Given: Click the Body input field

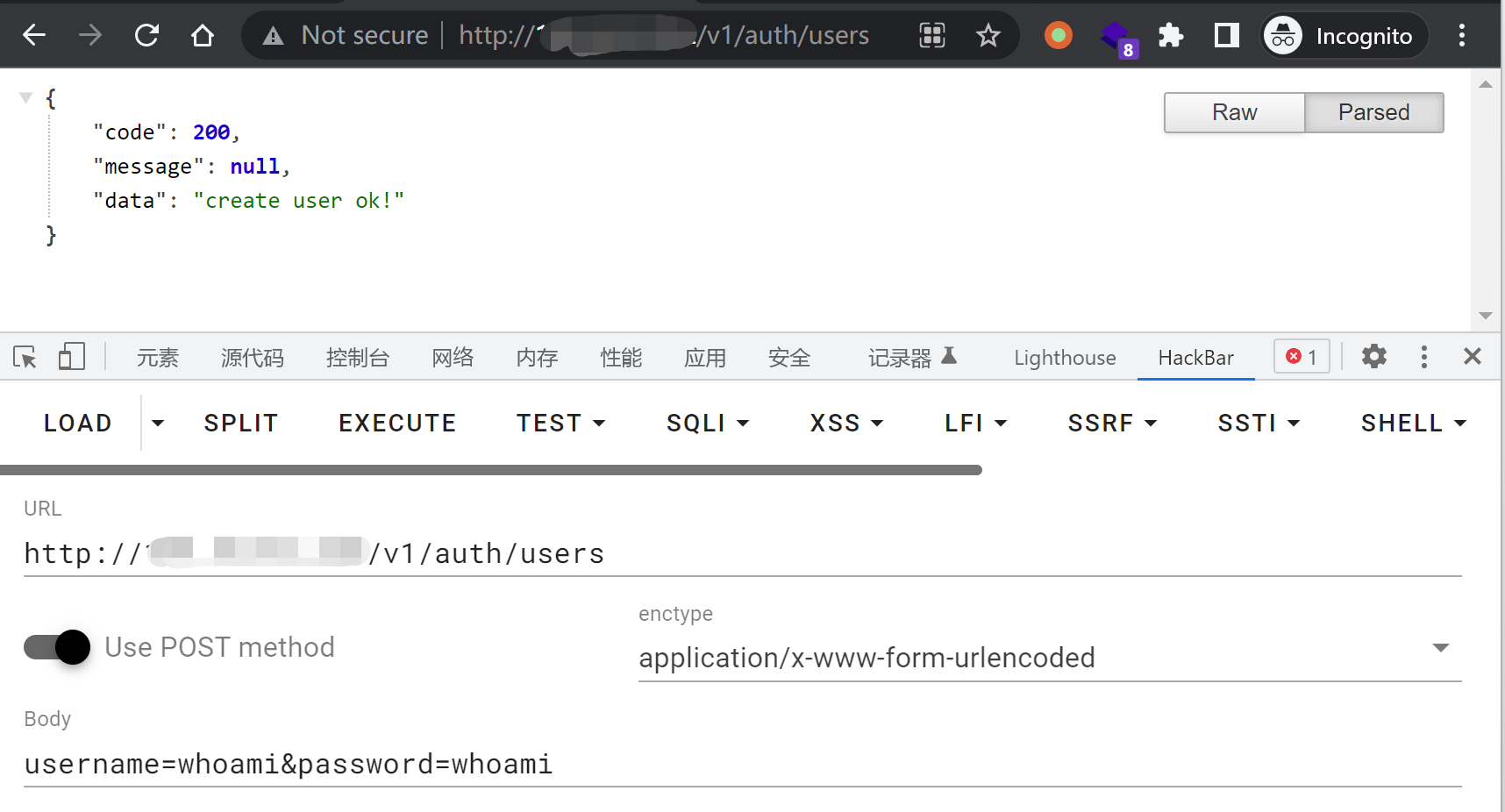Looking at the screenshot, I should (x=742, y=765).
